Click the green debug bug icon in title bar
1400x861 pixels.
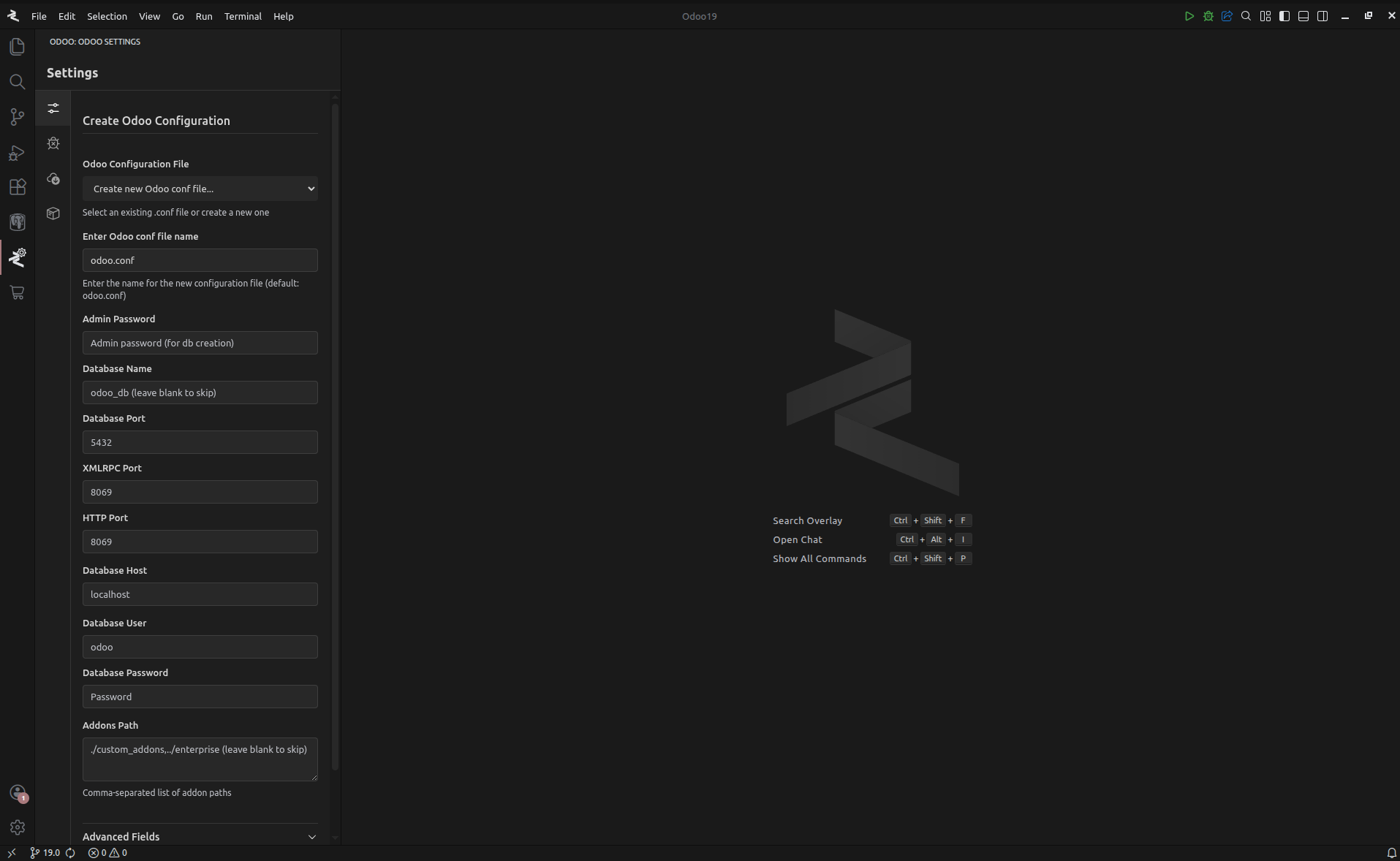click(x=1208, y=16)
